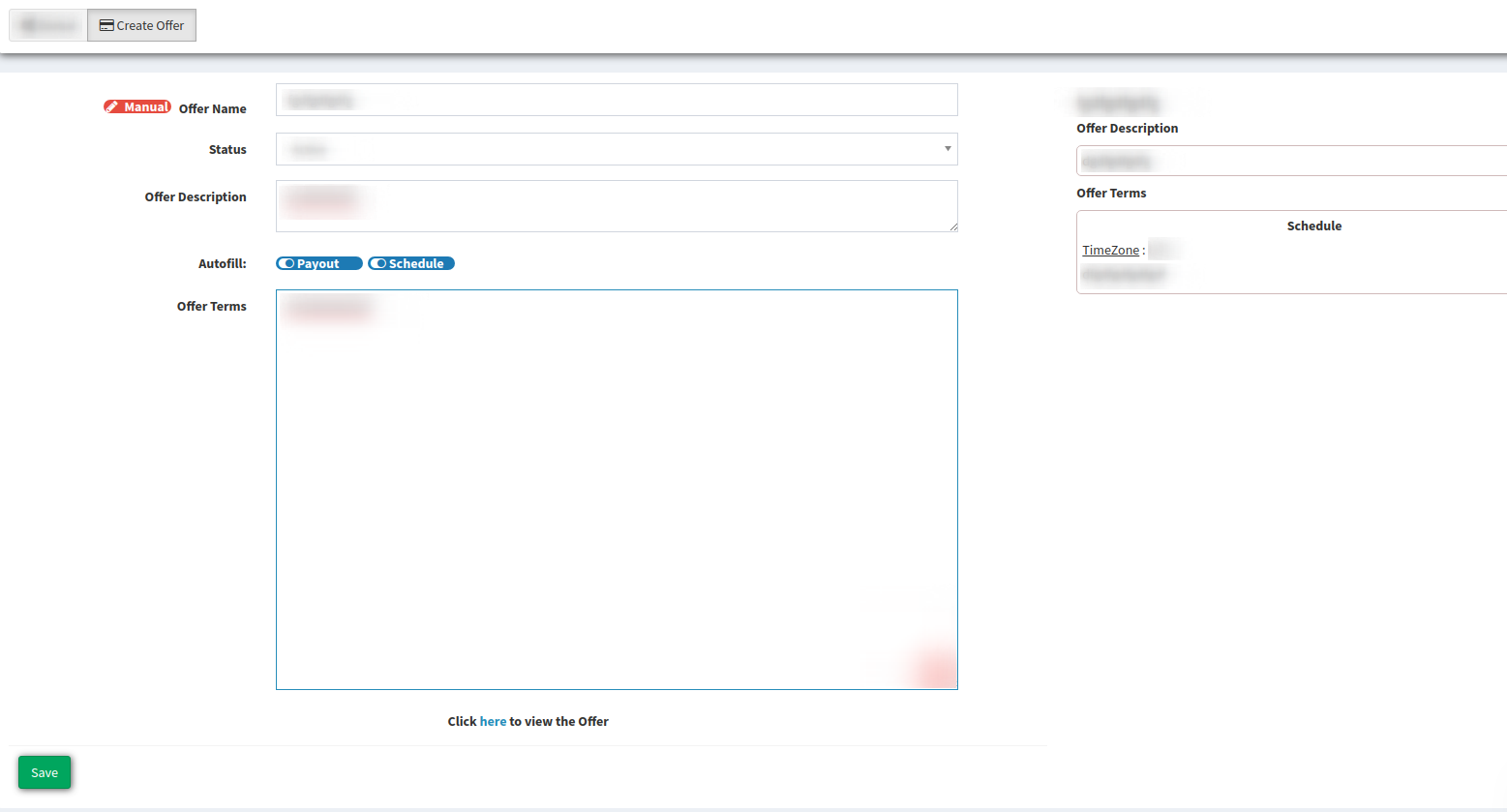Focus the Offer Name input field

pos(617,101)
